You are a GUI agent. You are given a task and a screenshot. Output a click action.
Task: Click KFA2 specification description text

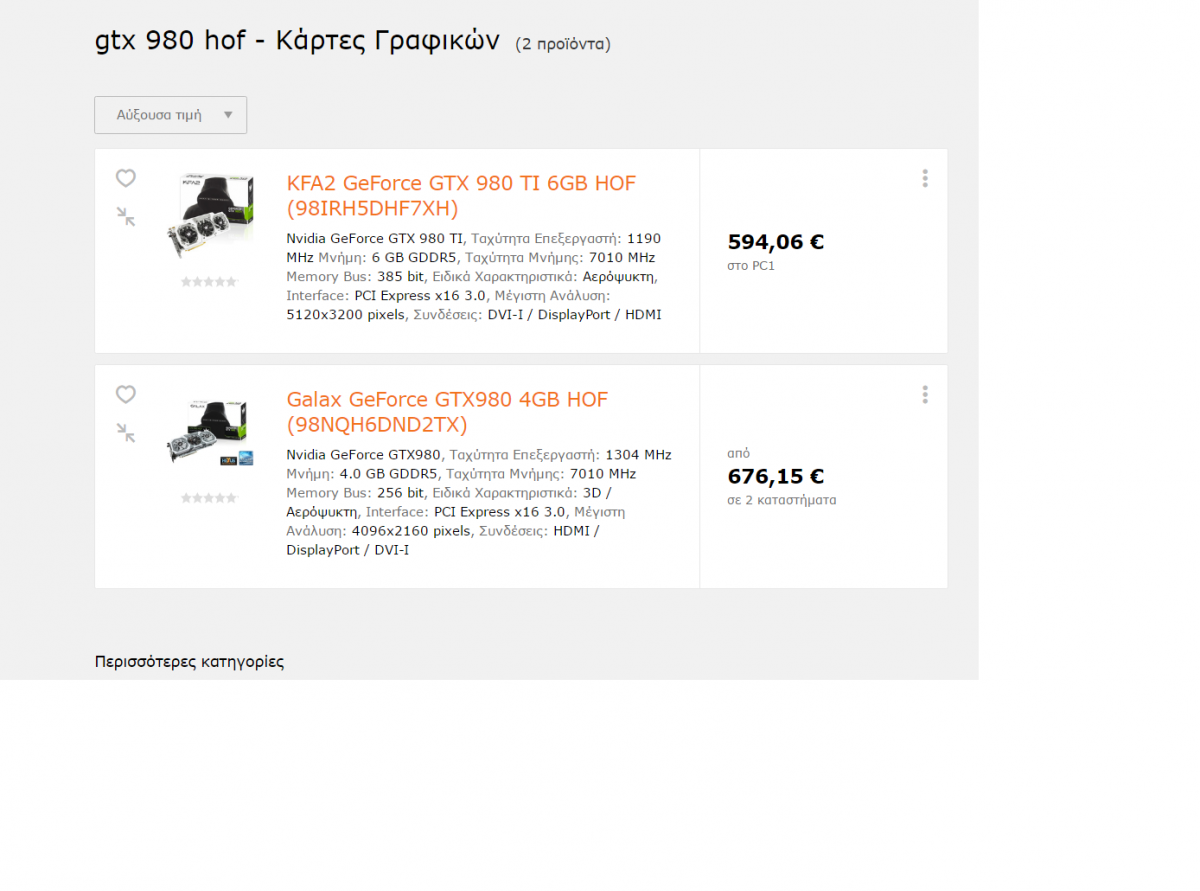pos(475,276)
